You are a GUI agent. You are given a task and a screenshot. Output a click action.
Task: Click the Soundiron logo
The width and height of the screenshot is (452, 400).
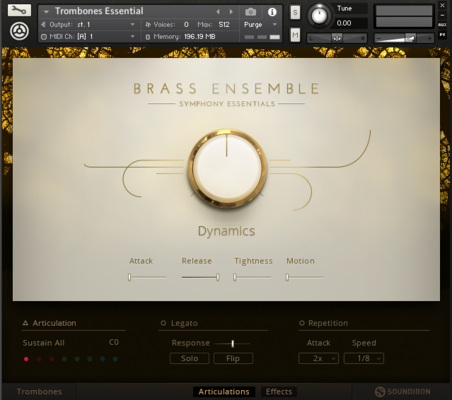403,391
